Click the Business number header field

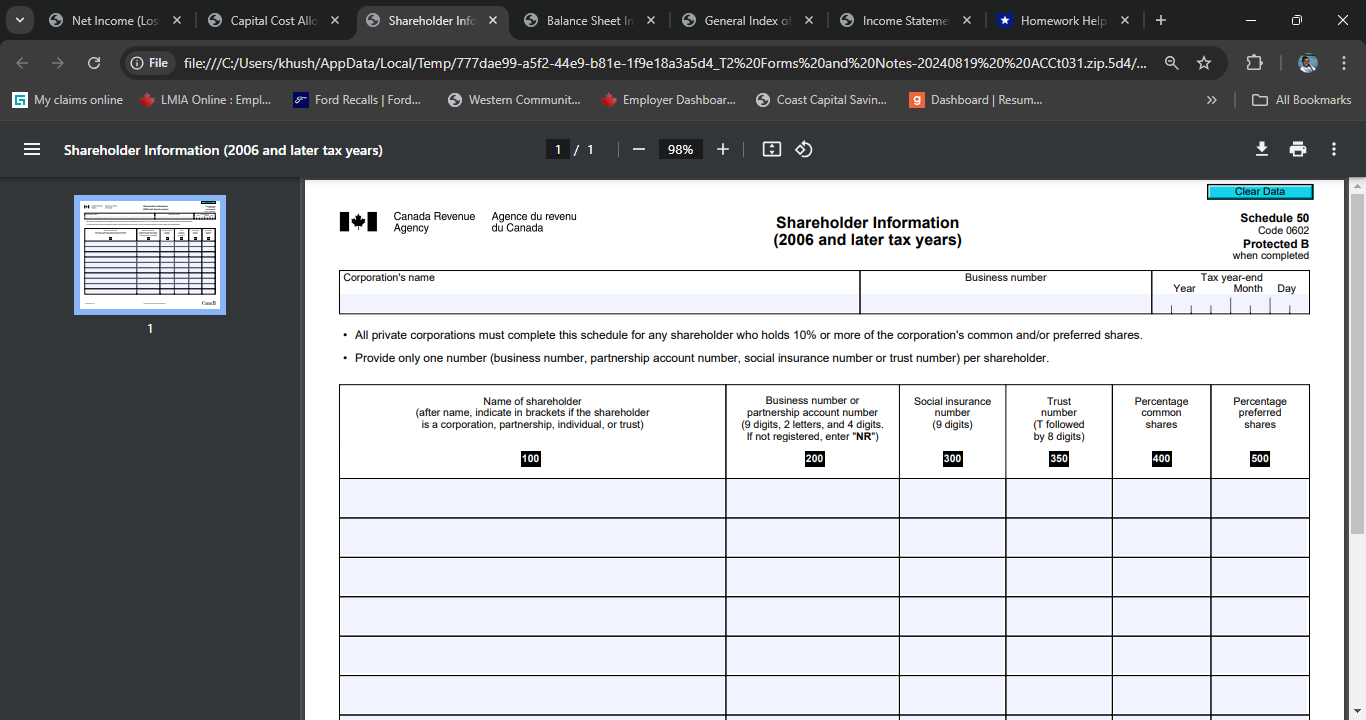coord(1006,303)
